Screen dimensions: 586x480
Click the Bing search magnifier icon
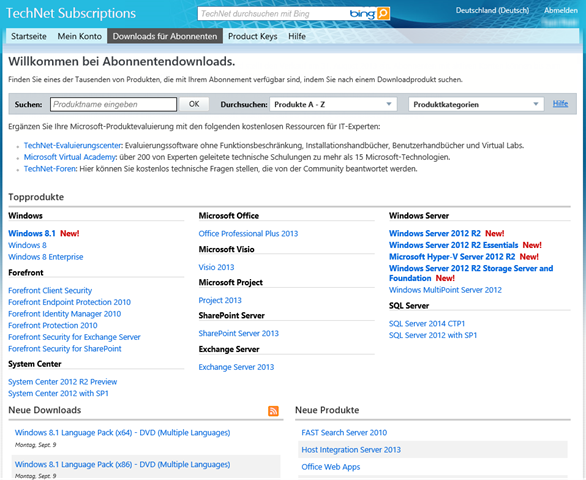[383, 14]
